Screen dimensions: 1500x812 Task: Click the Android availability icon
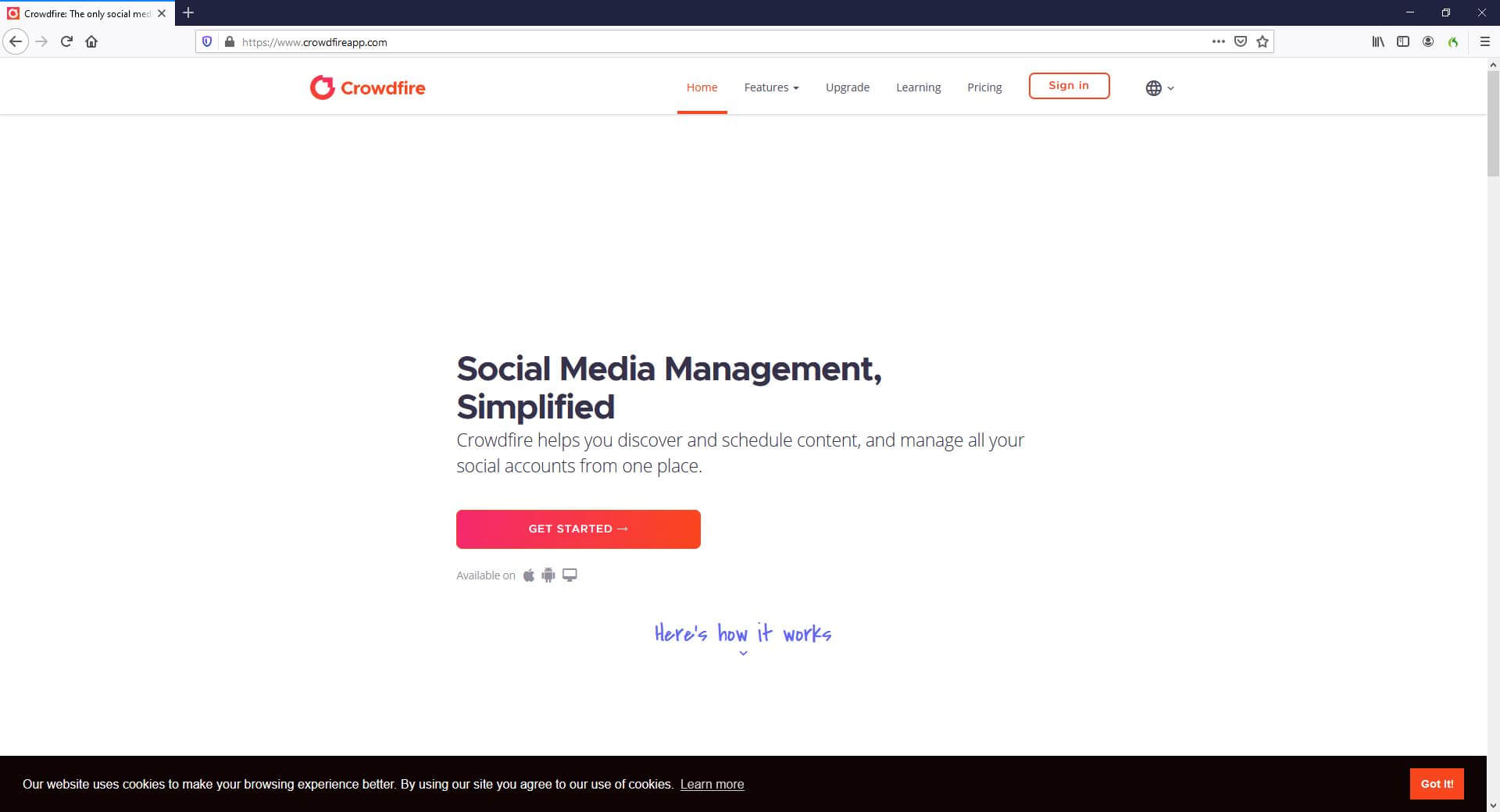pos(548,575)
